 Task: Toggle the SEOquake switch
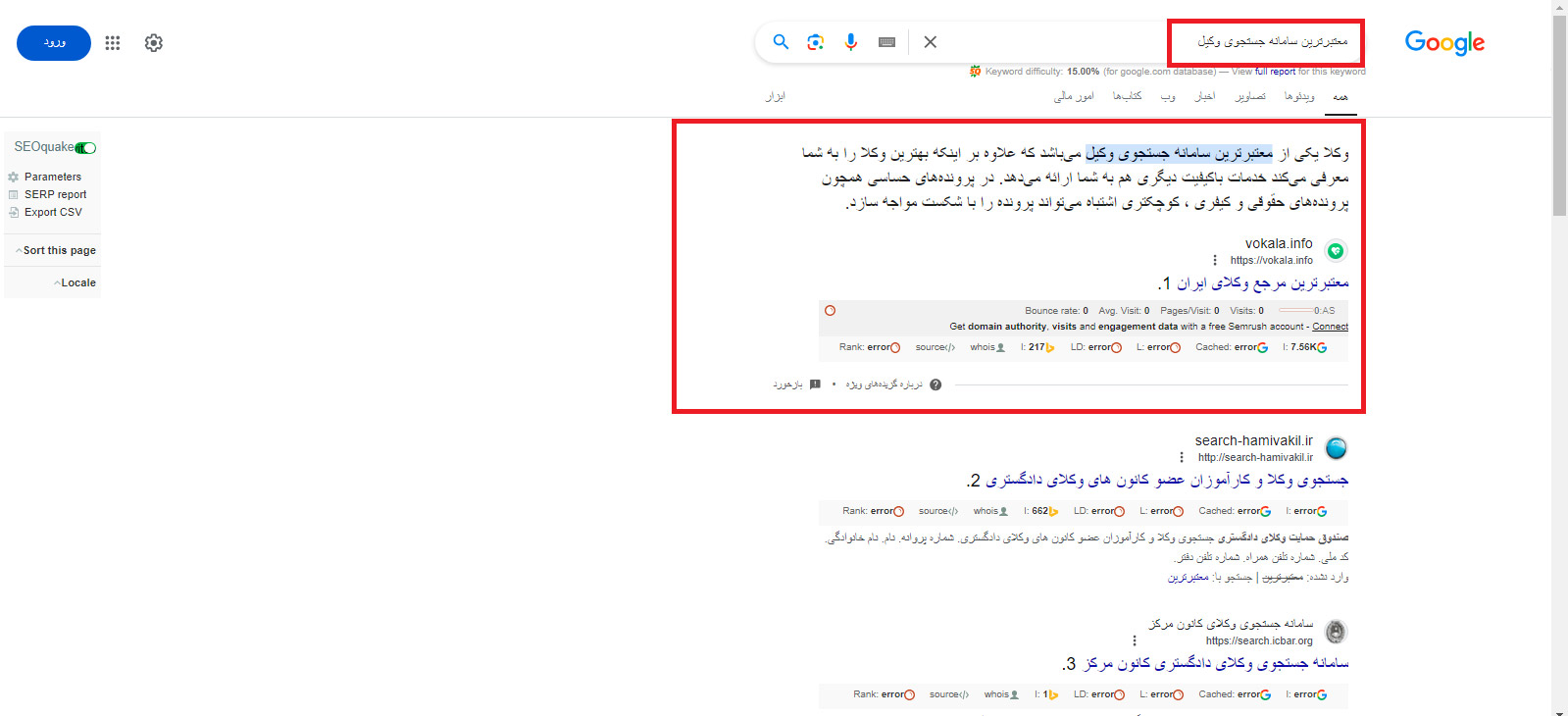pos(85,148)
